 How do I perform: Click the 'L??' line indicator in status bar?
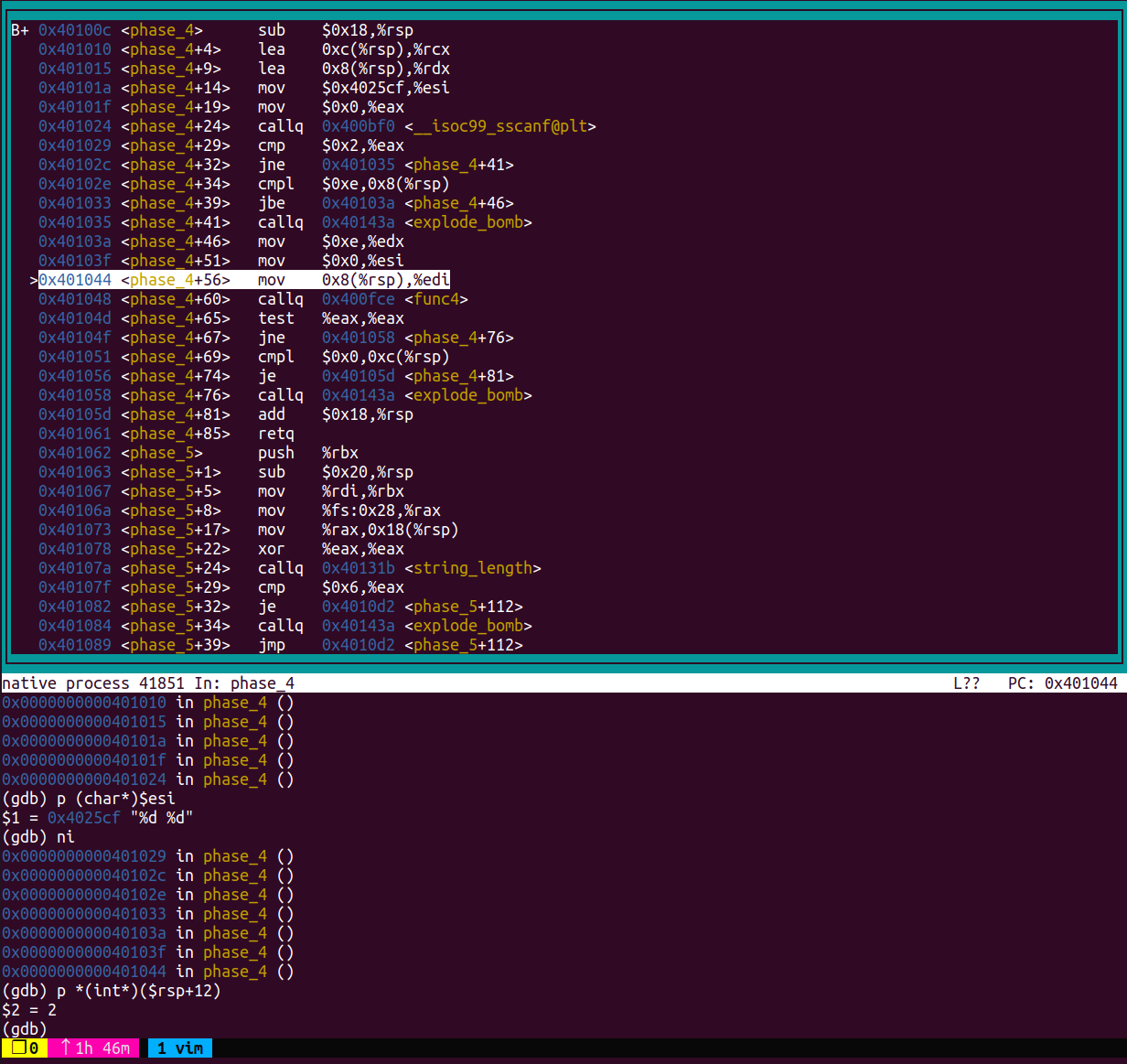click(967, 683)
